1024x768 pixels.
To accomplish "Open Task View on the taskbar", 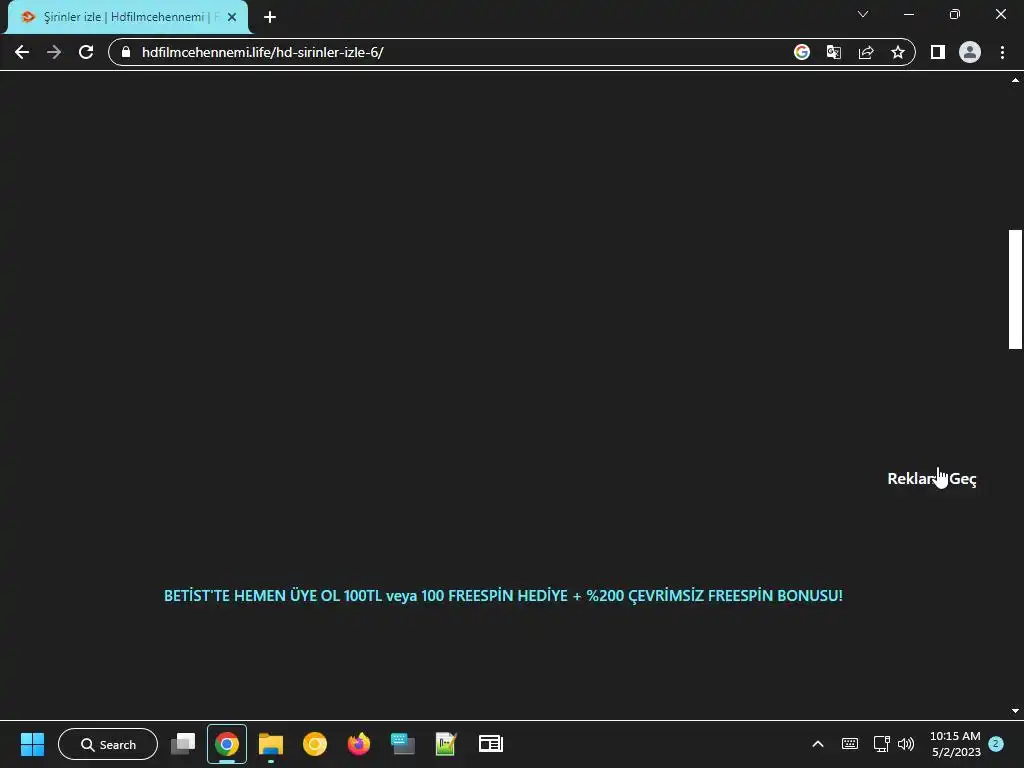I will click(x=183, y=744).
